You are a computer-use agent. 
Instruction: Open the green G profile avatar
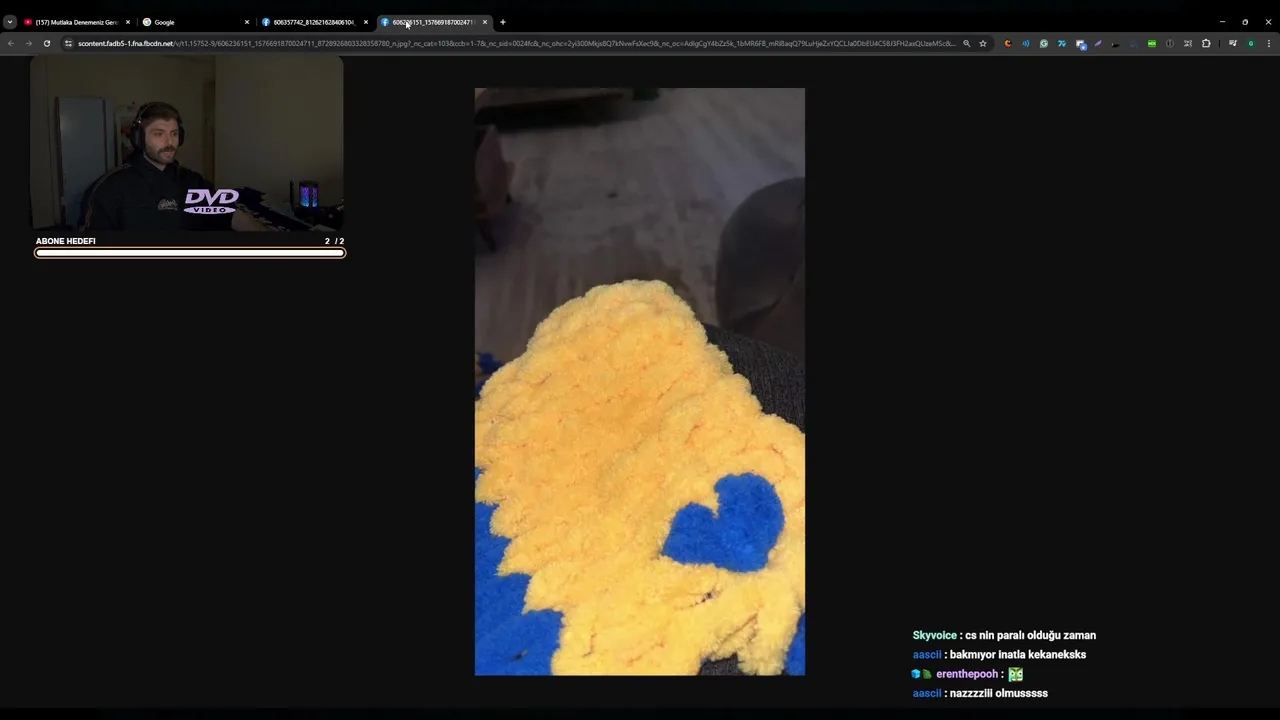tap(1251, 43)
